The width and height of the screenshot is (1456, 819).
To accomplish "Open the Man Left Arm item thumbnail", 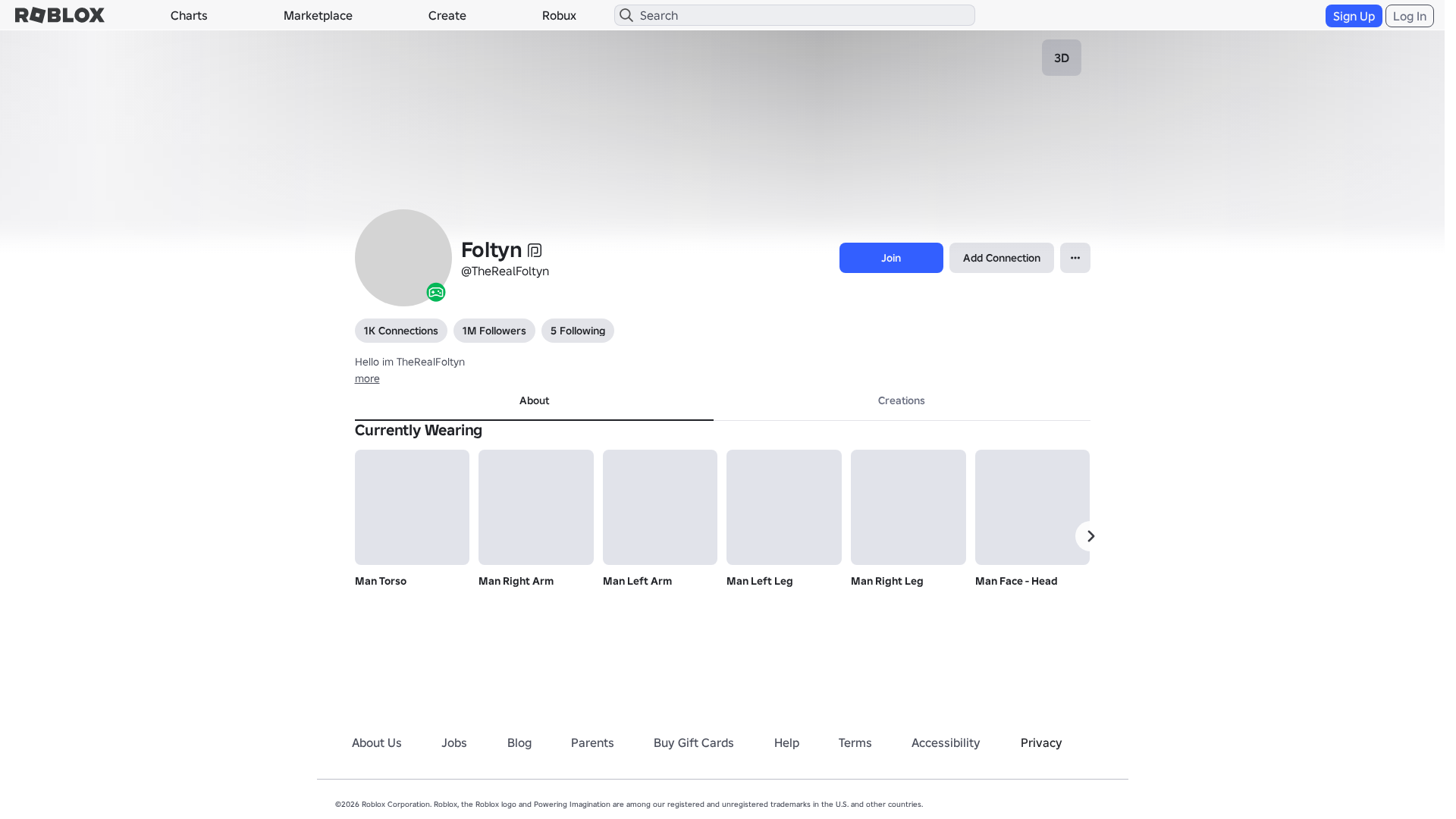I will click(660, 507).
